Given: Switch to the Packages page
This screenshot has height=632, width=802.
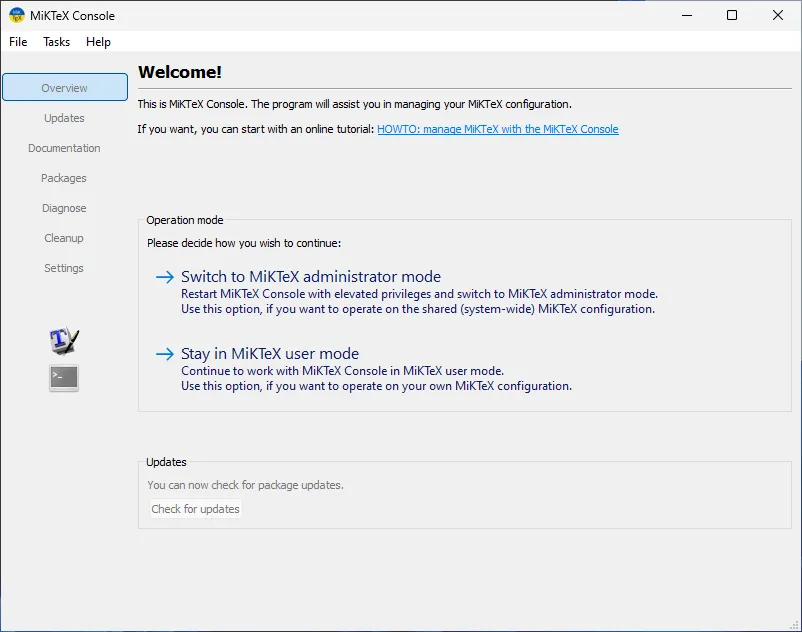Looking at the screenshot, I should pos(64,178).
